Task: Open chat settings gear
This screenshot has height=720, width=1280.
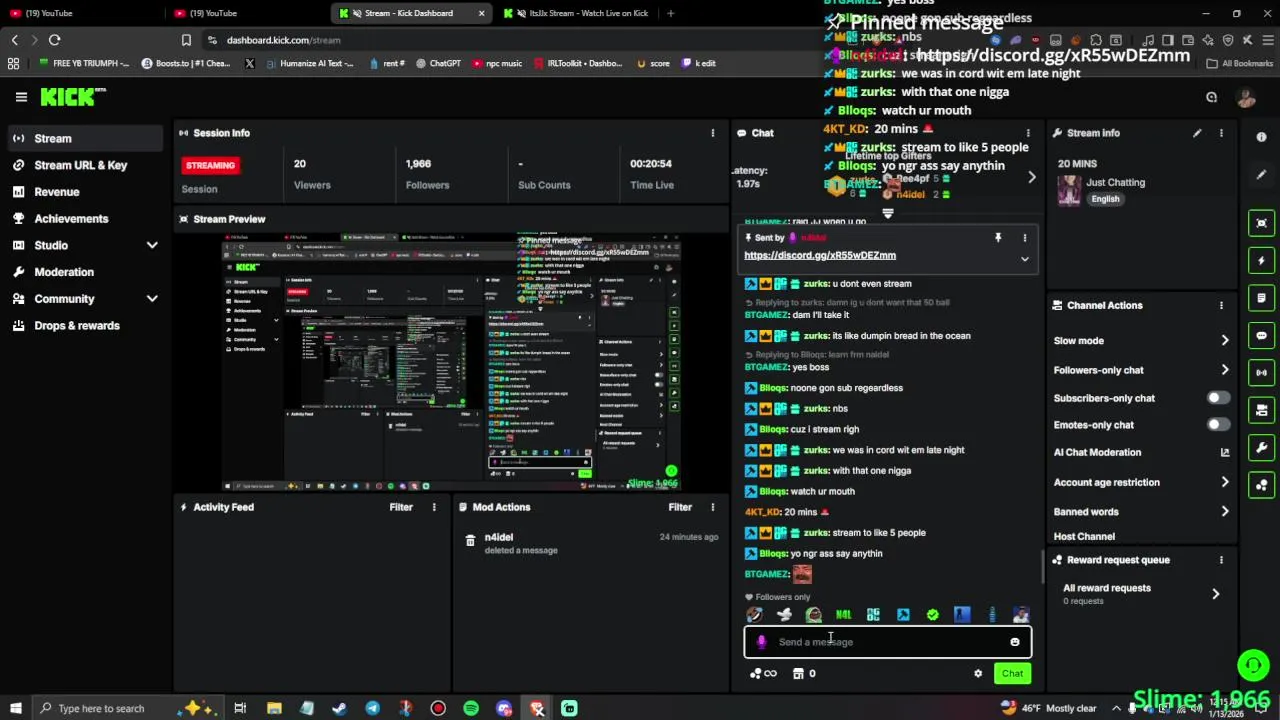Action: tap(978, 674)
